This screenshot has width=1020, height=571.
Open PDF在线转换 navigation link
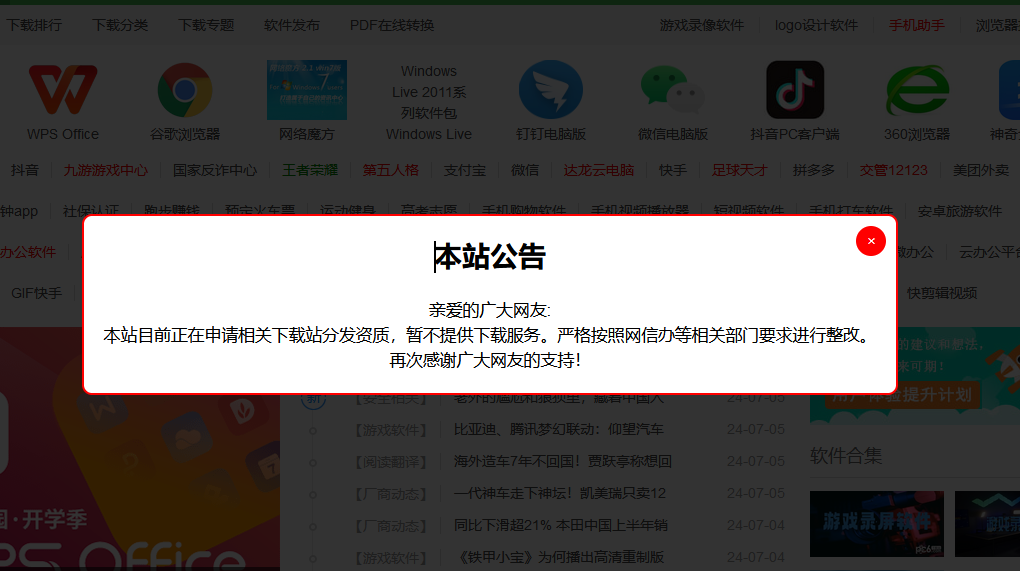392,25
